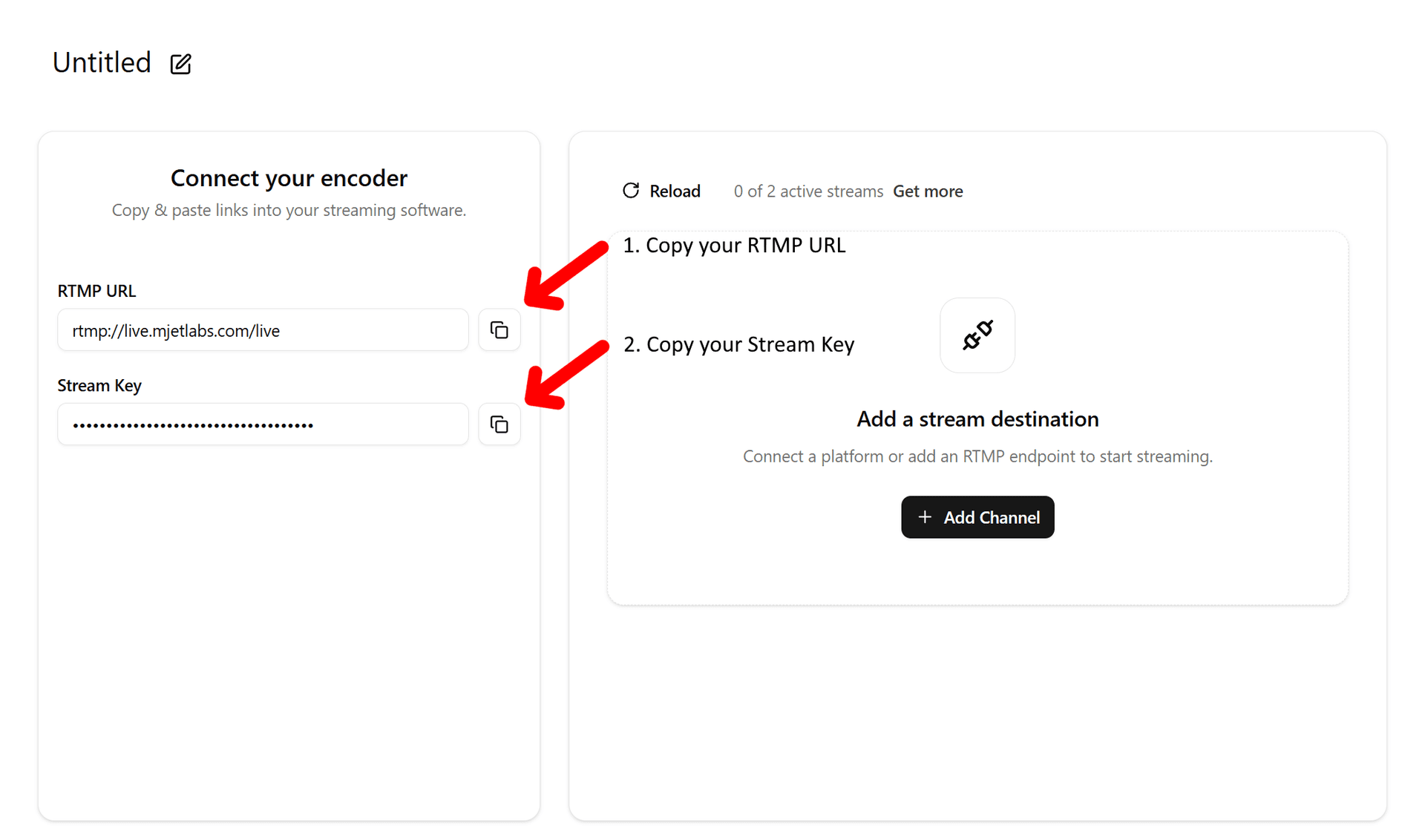Focus the RTMP URL input field
Viewport: 1425px width, 840px height.
[x=263, y=330]
